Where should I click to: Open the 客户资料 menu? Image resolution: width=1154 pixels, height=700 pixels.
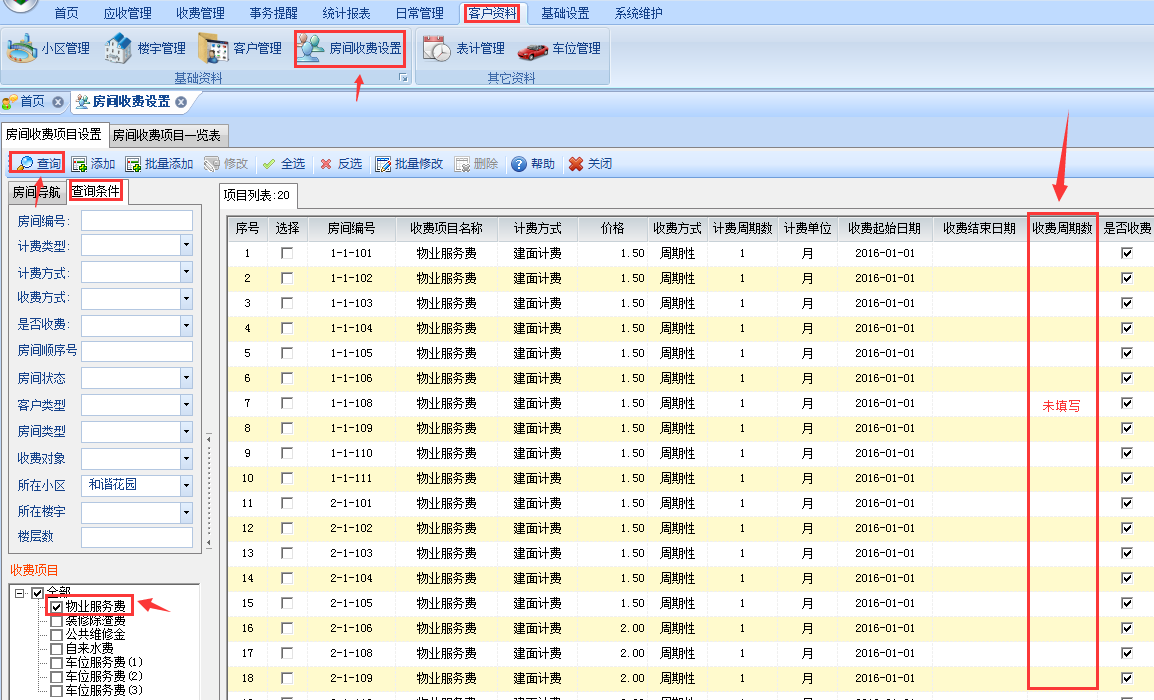(x=492, y=13)
